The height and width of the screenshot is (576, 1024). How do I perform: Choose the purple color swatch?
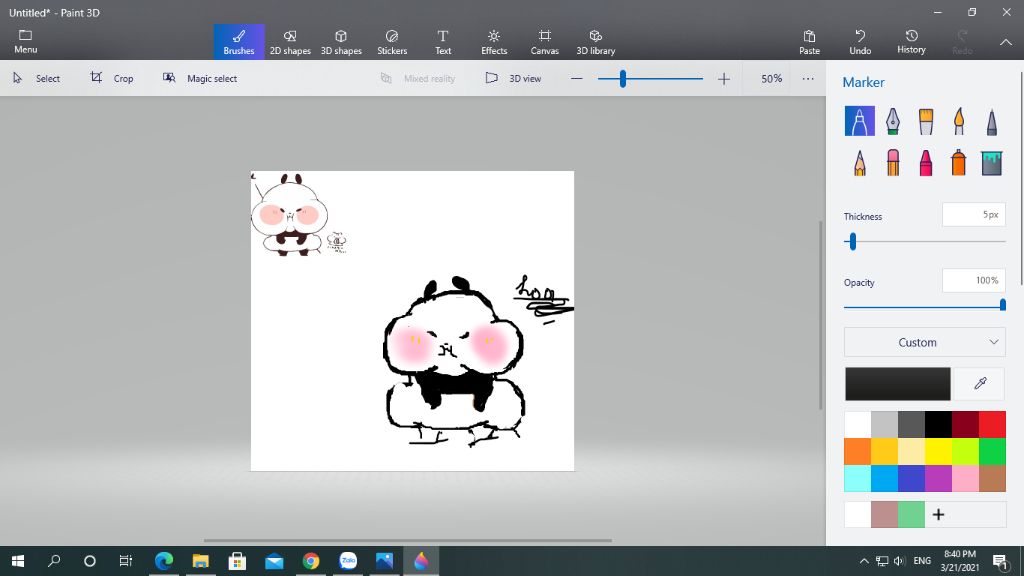coord(938,478)
